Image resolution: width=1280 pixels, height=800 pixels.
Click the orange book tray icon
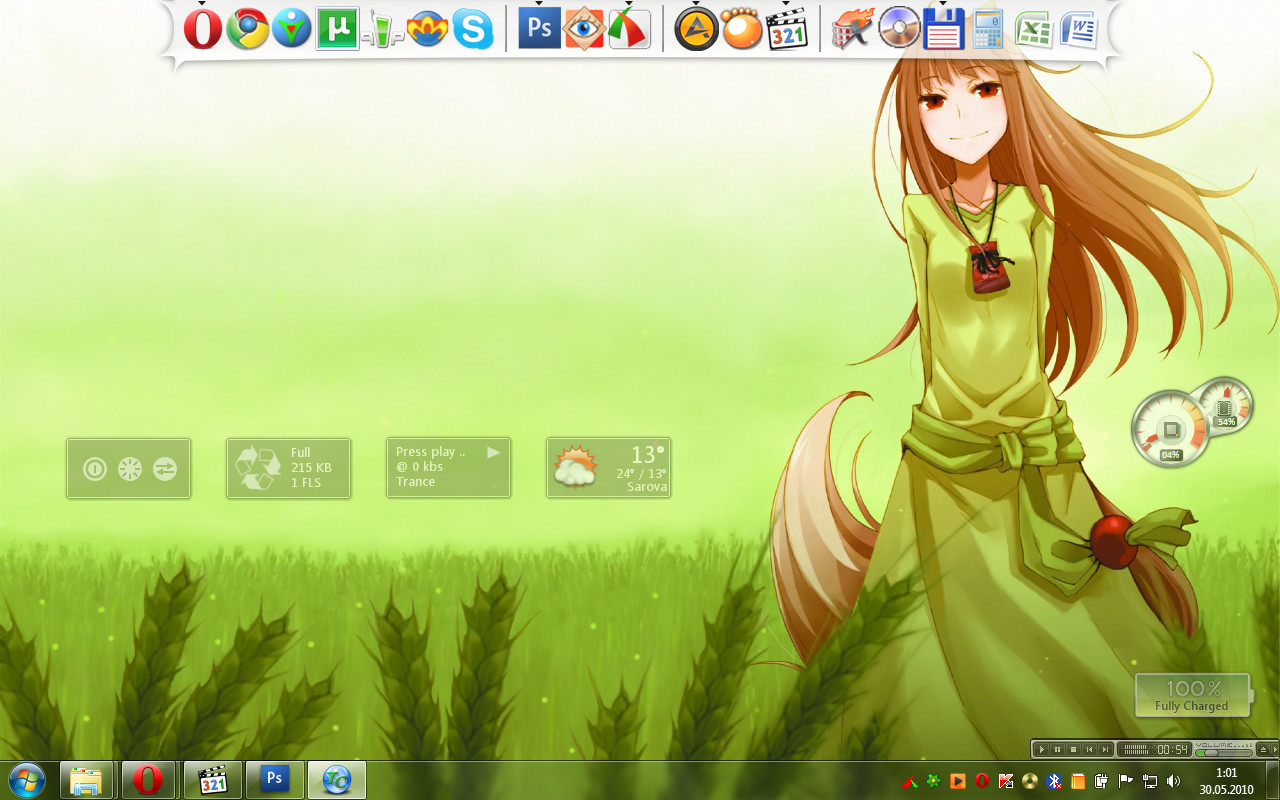click(1078, 781)
